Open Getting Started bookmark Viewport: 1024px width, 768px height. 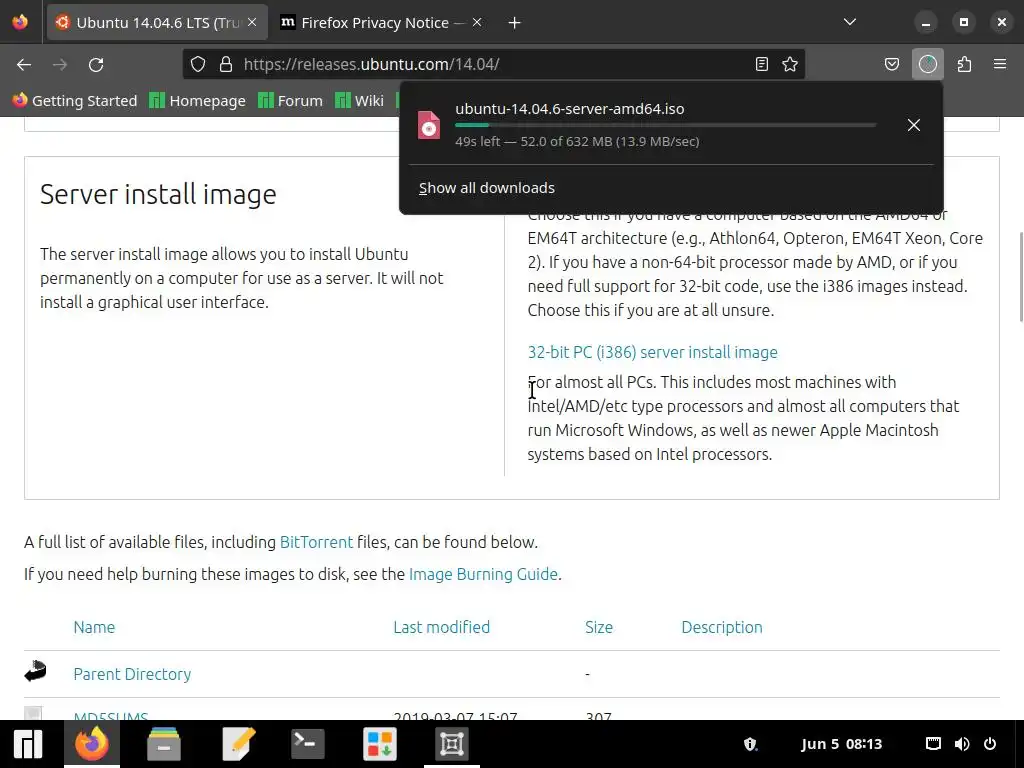74,101
